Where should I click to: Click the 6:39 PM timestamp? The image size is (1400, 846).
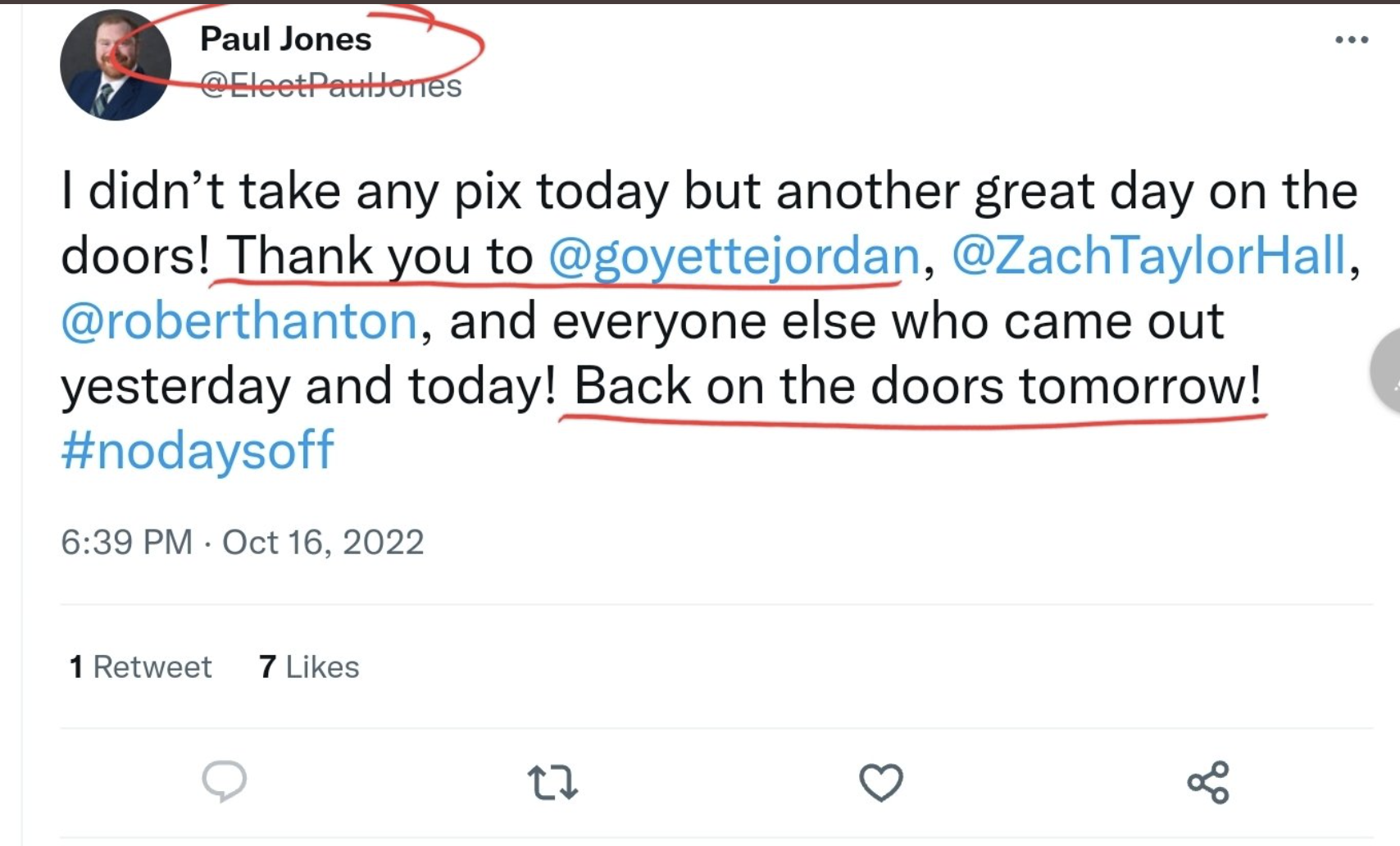pyautogui.click(x=126, y=542)
